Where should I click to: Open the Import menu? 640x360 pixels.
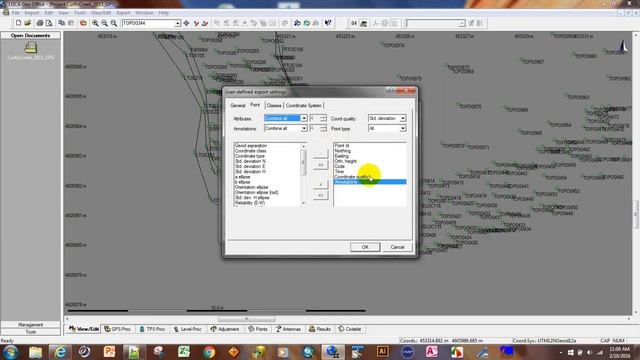coord(31,13)
